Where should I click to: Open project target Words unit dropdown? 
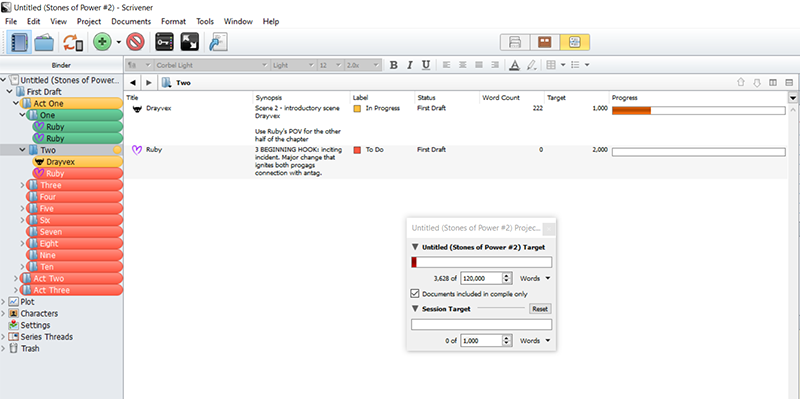coord(535,279)
